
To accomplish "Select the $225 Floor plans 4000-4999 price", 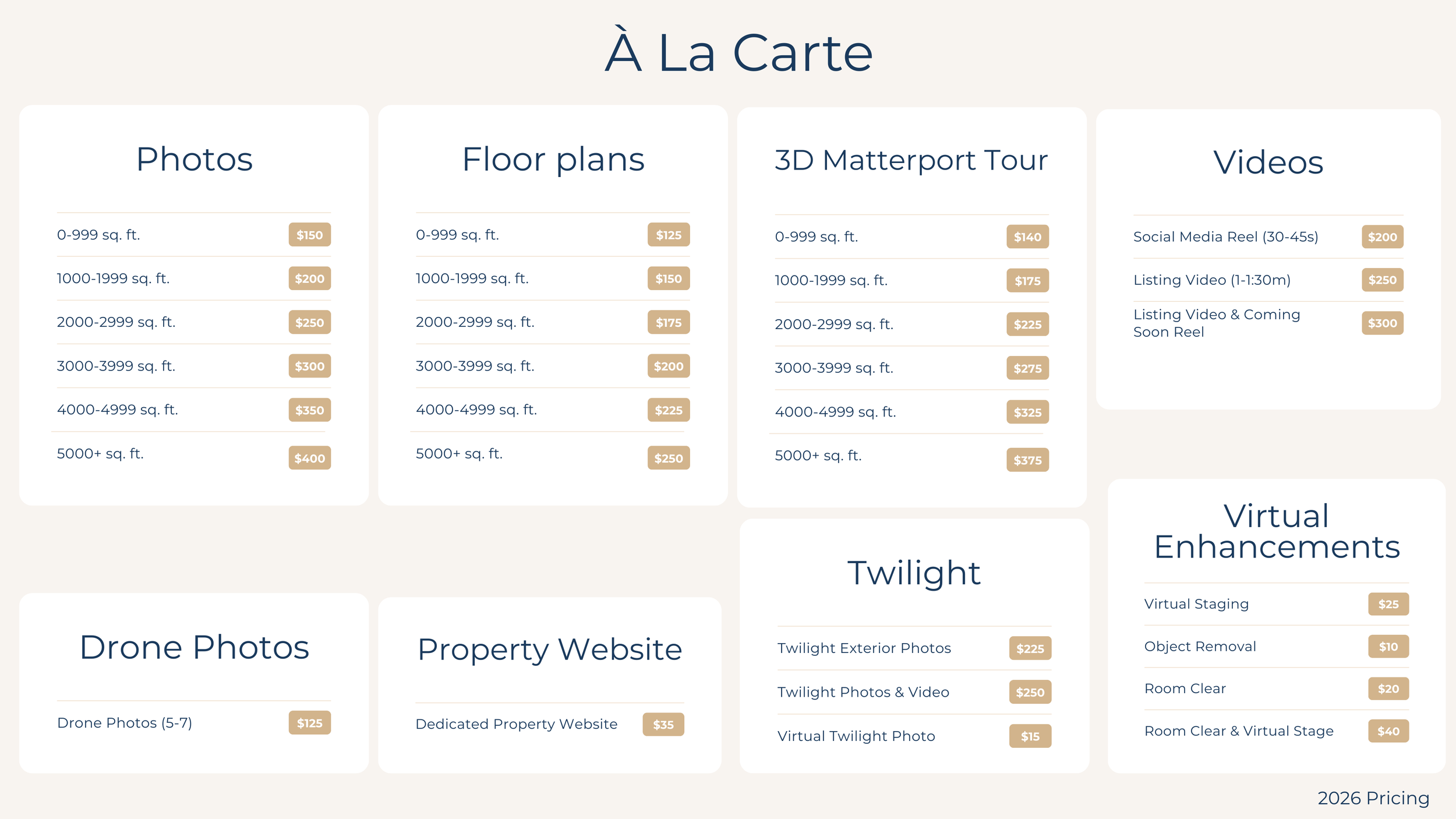I will coord(668,410).
